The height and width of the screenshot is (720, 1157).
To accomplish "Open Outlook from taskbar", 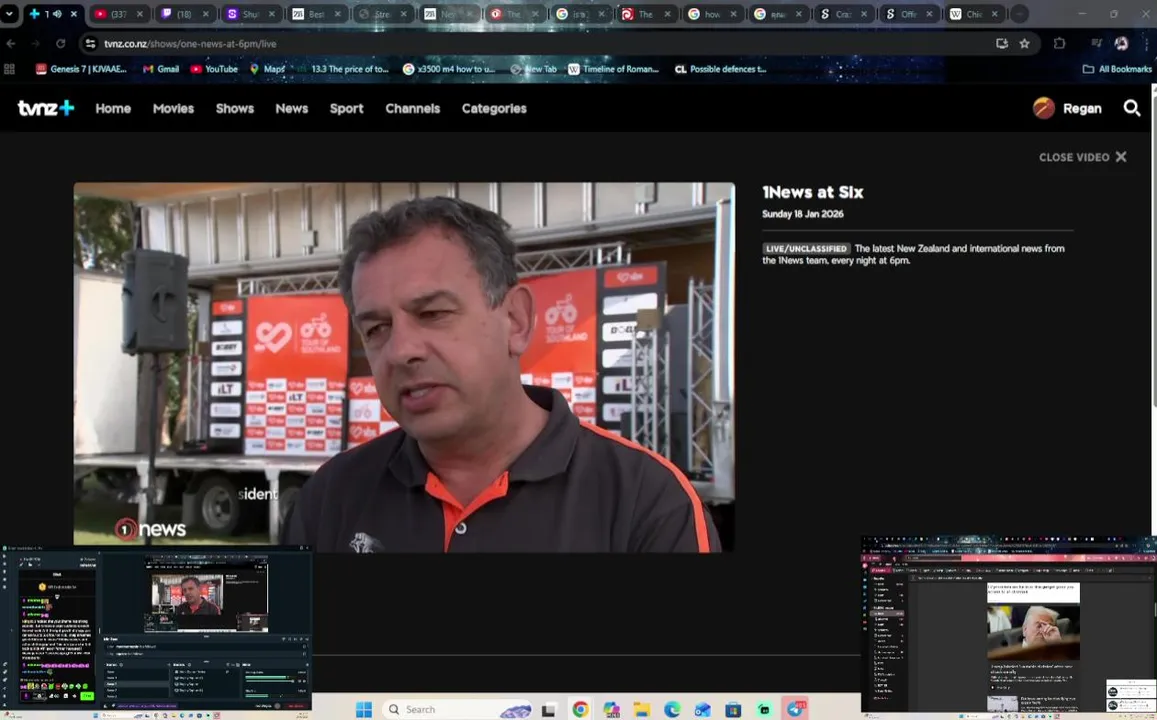I will click(702, 710).
